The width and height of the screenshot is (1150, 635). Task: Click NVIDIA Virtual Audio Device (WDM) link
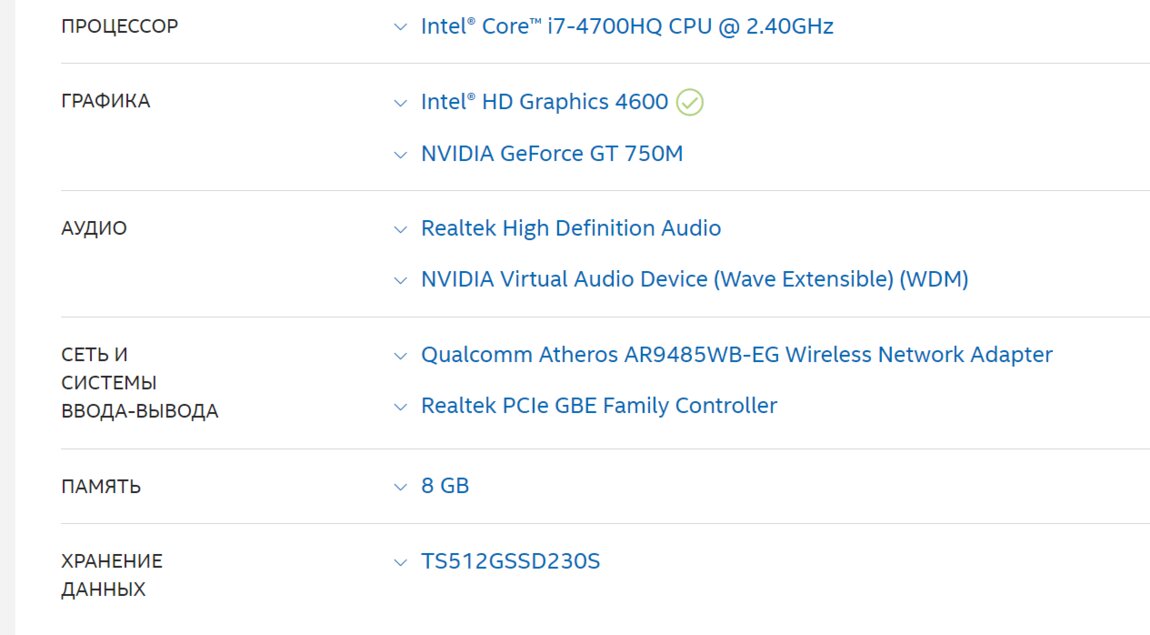[694, 280]
